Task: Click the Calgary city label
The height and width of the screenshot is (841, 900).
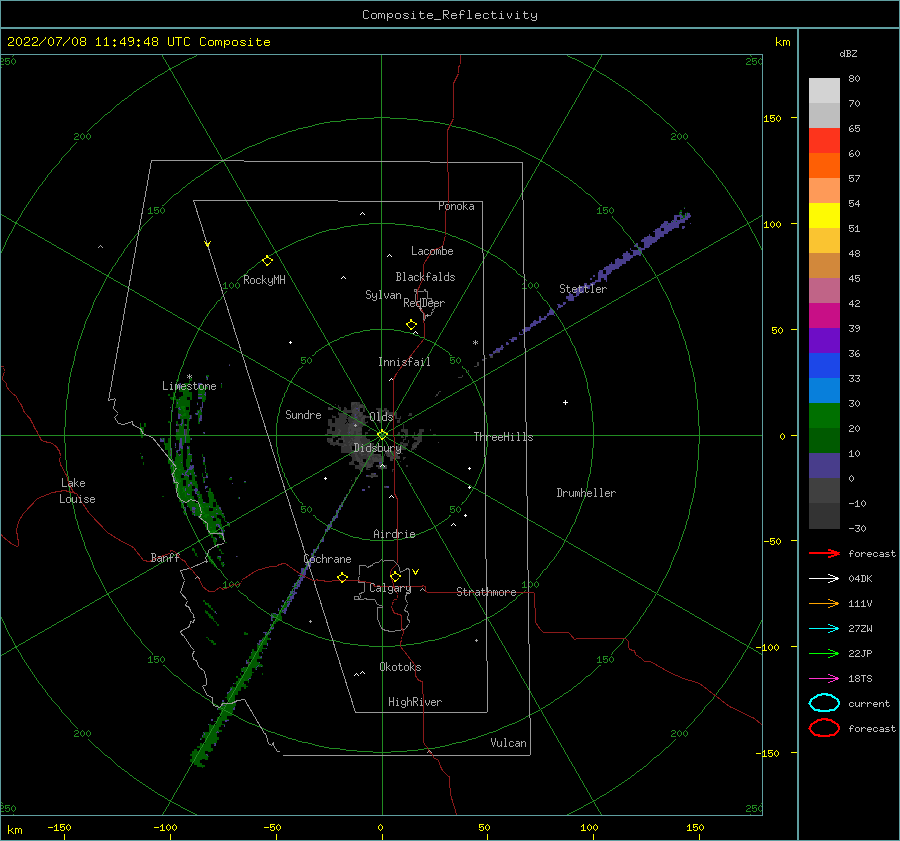Action: (390, 588)
